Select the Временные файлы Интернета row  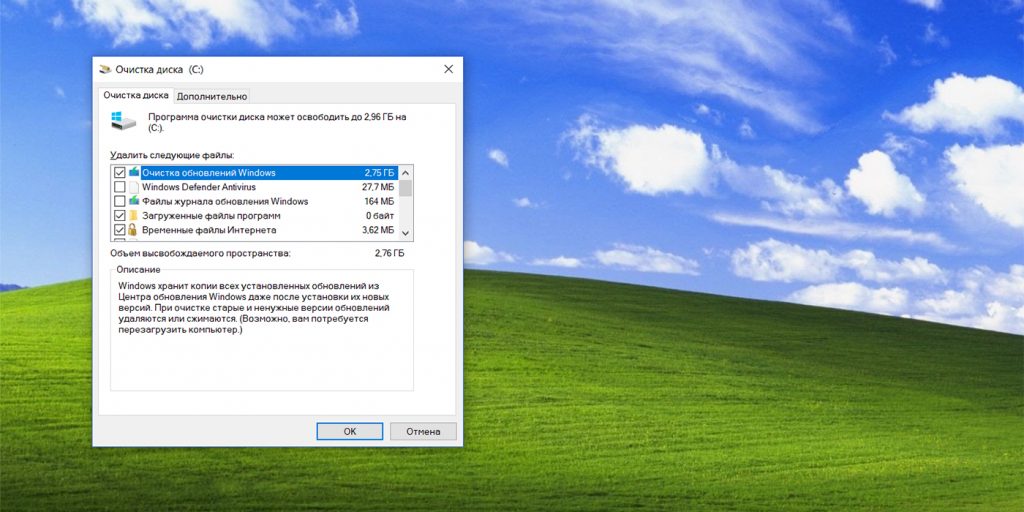[x=255, y=230]
